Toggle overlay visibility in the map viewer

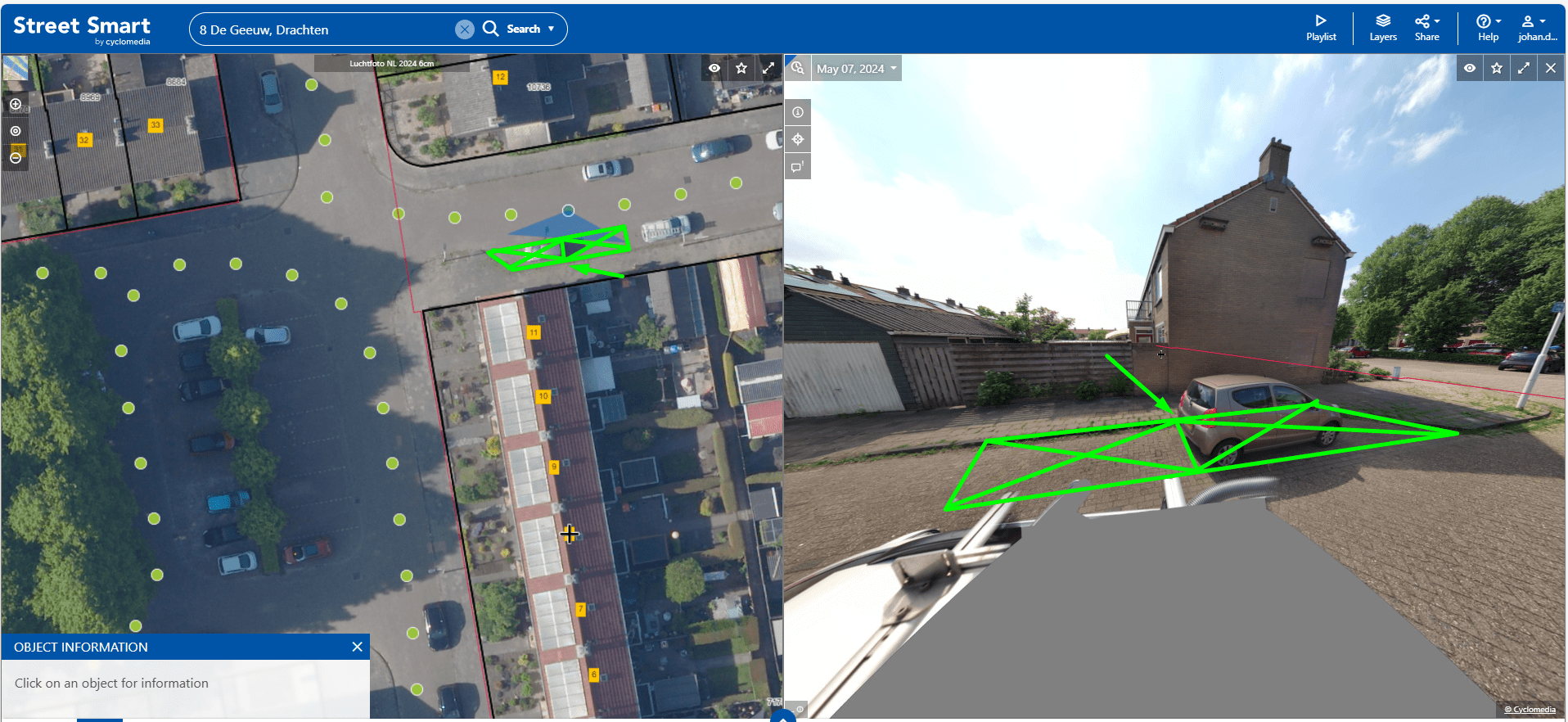click(714, 68)
